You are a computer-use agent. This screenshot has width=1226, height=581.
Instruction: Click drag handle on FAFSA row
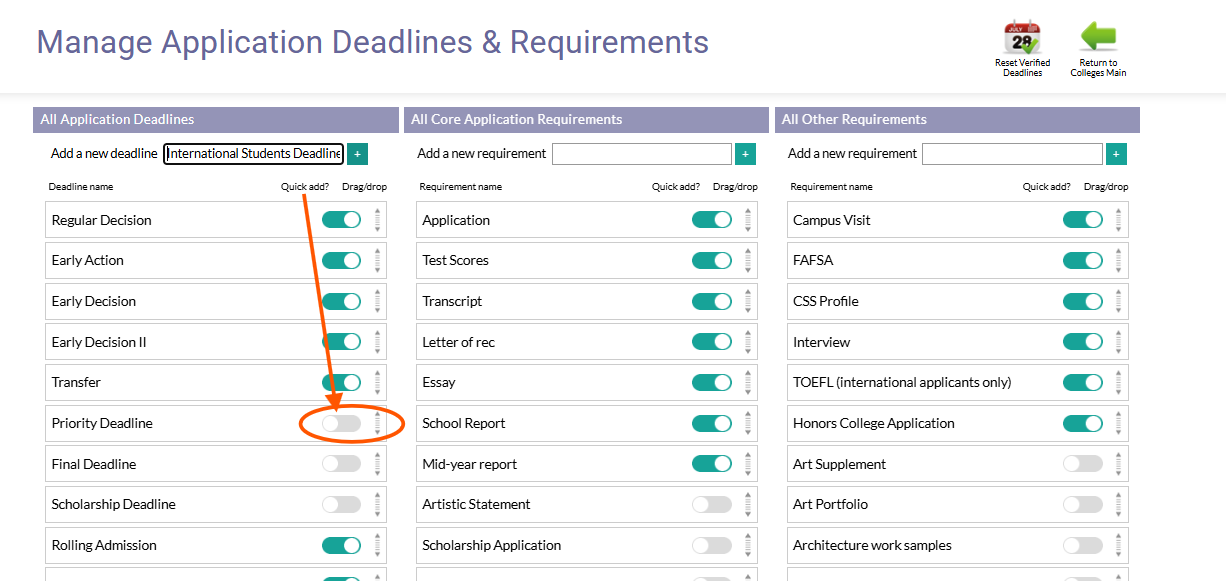[1118, 261]
